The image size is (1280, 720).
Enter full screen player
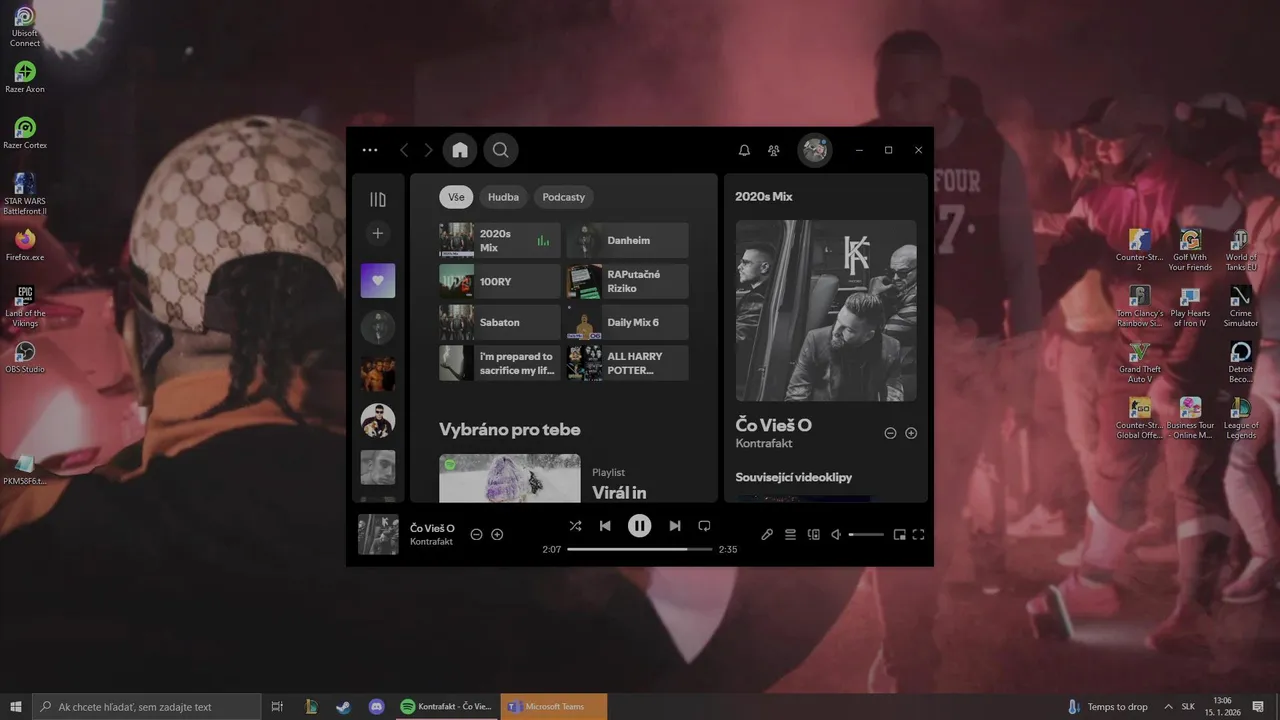[x=918, y=535]
